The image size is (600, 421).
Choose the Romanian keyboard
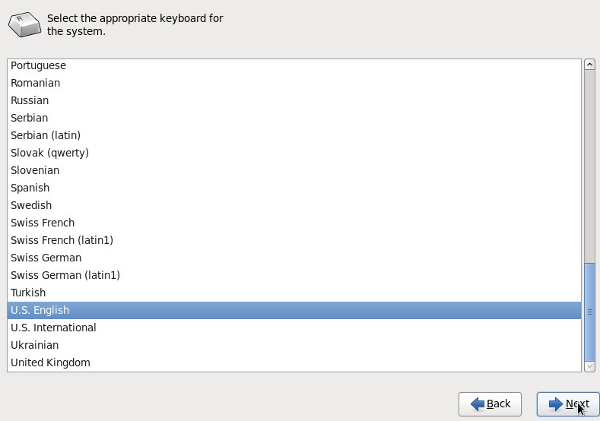coord(294,83)
